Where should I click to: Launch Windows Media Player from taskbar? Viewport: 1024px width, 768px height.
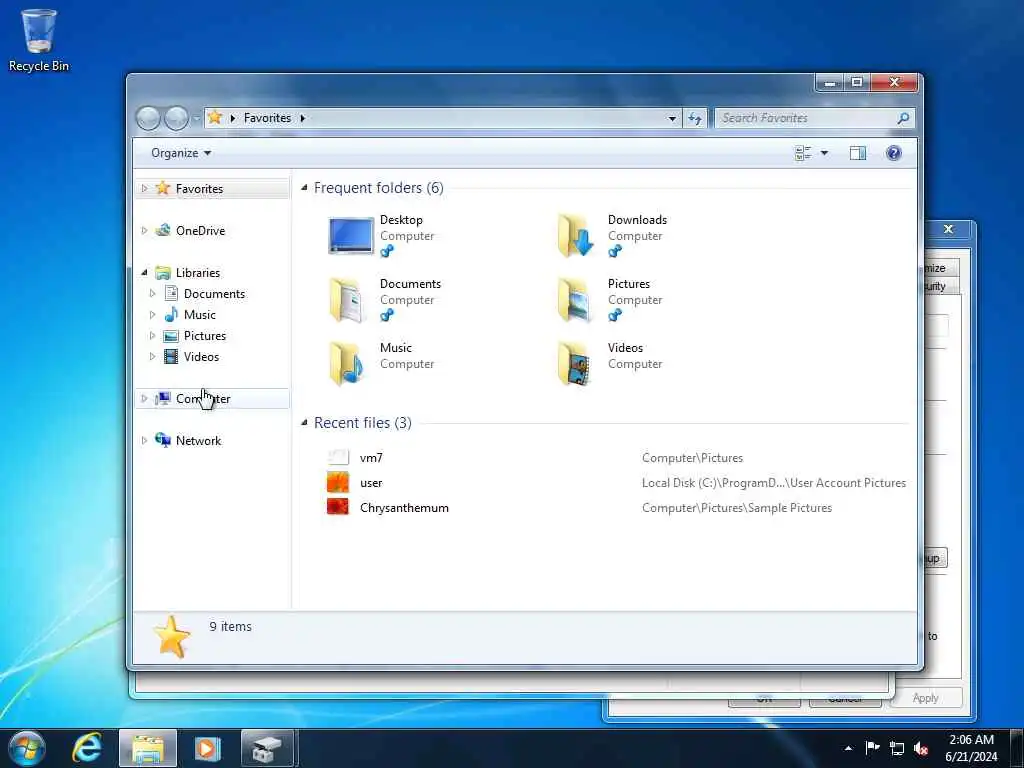click(x=207, y=748)
